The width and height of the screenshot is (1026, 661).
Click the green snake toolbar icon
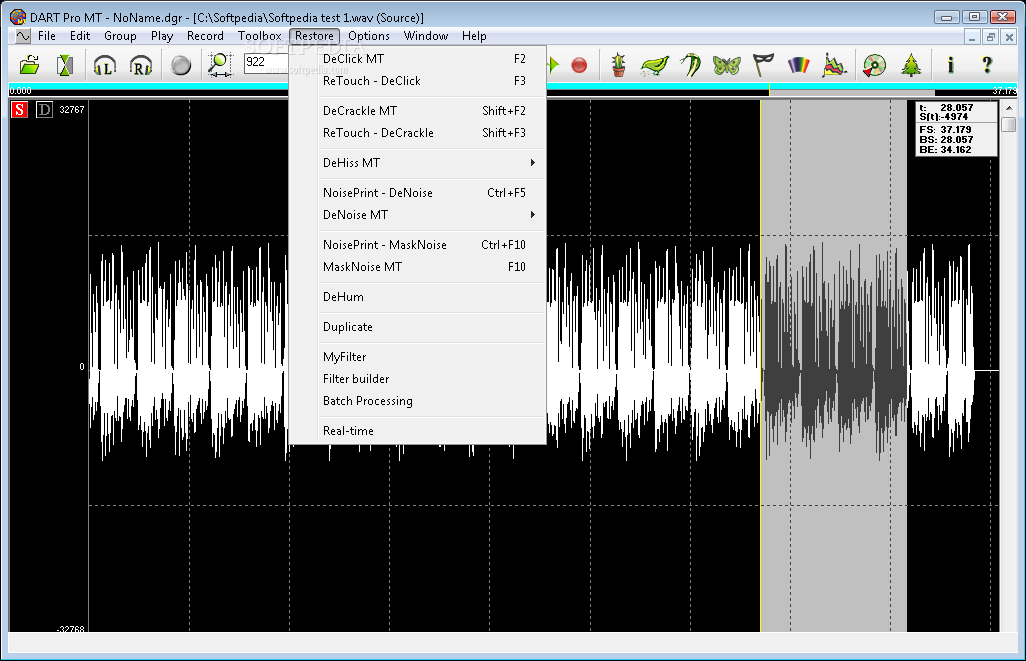point(691,65)
